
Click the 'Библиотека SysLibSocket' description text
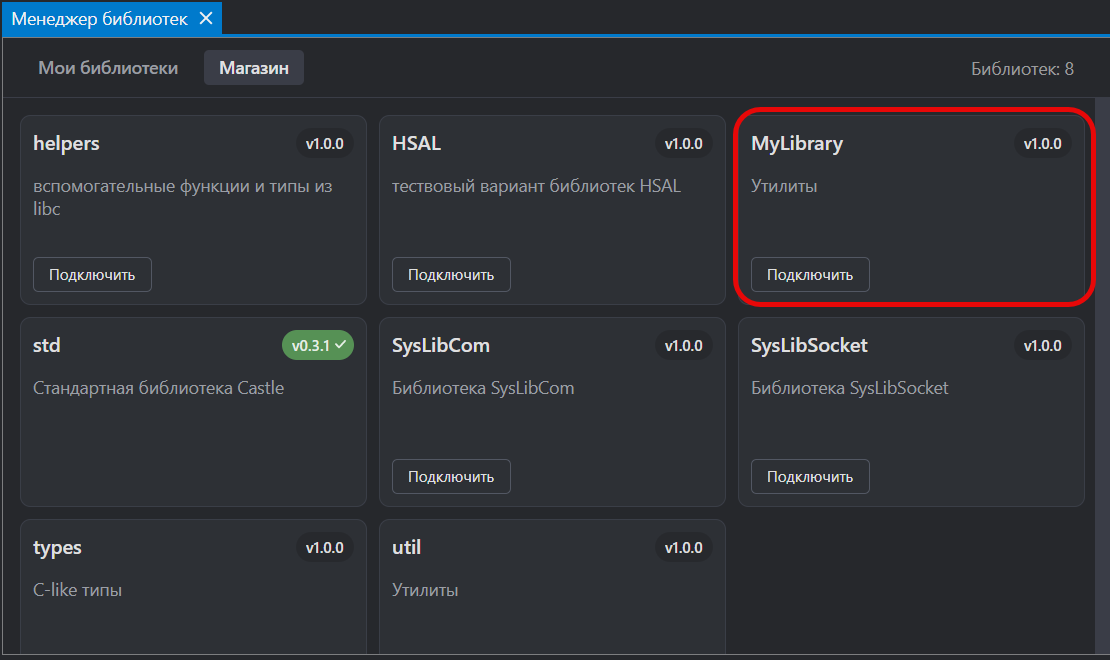849,388
